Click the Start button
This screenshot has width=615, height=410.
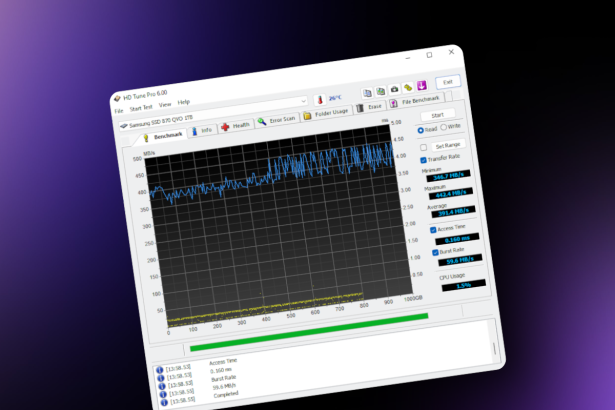[x=438, y=115]
